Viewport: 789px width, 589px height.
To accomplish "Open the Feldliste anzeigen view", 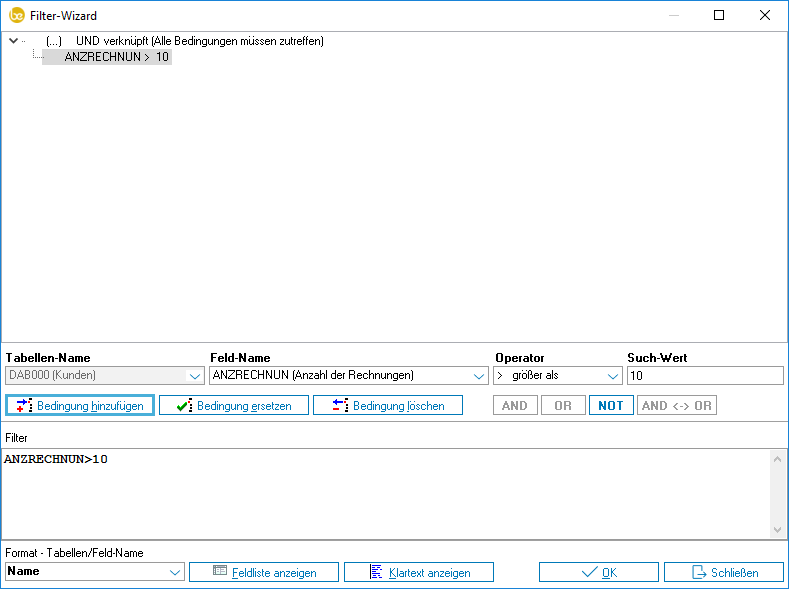I will 264,573.
